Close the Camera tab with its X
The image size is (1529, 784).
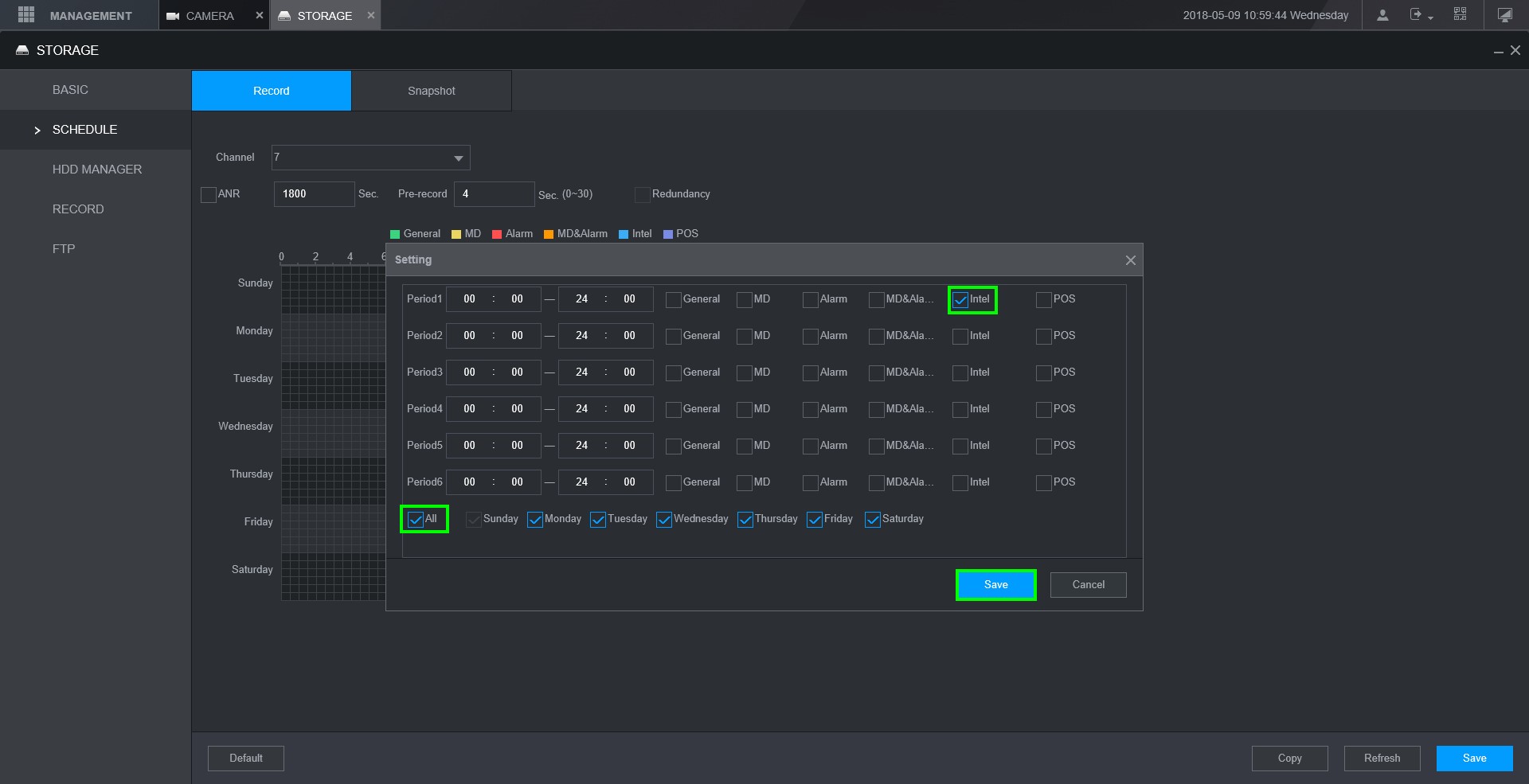(x=259, y=15)
